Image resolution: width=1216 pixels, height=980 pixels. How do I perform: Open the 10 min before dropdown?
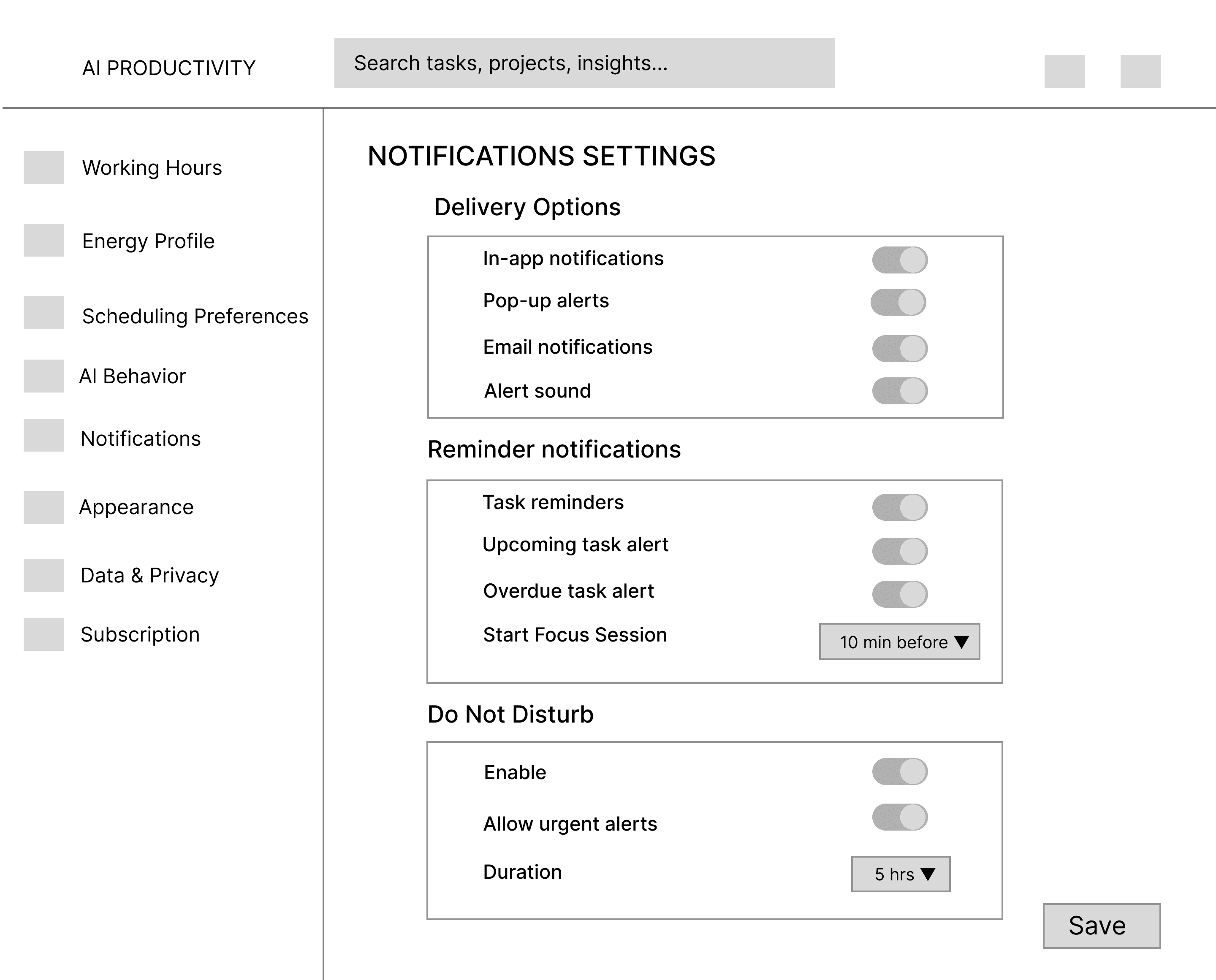click(x=899, y=642)
